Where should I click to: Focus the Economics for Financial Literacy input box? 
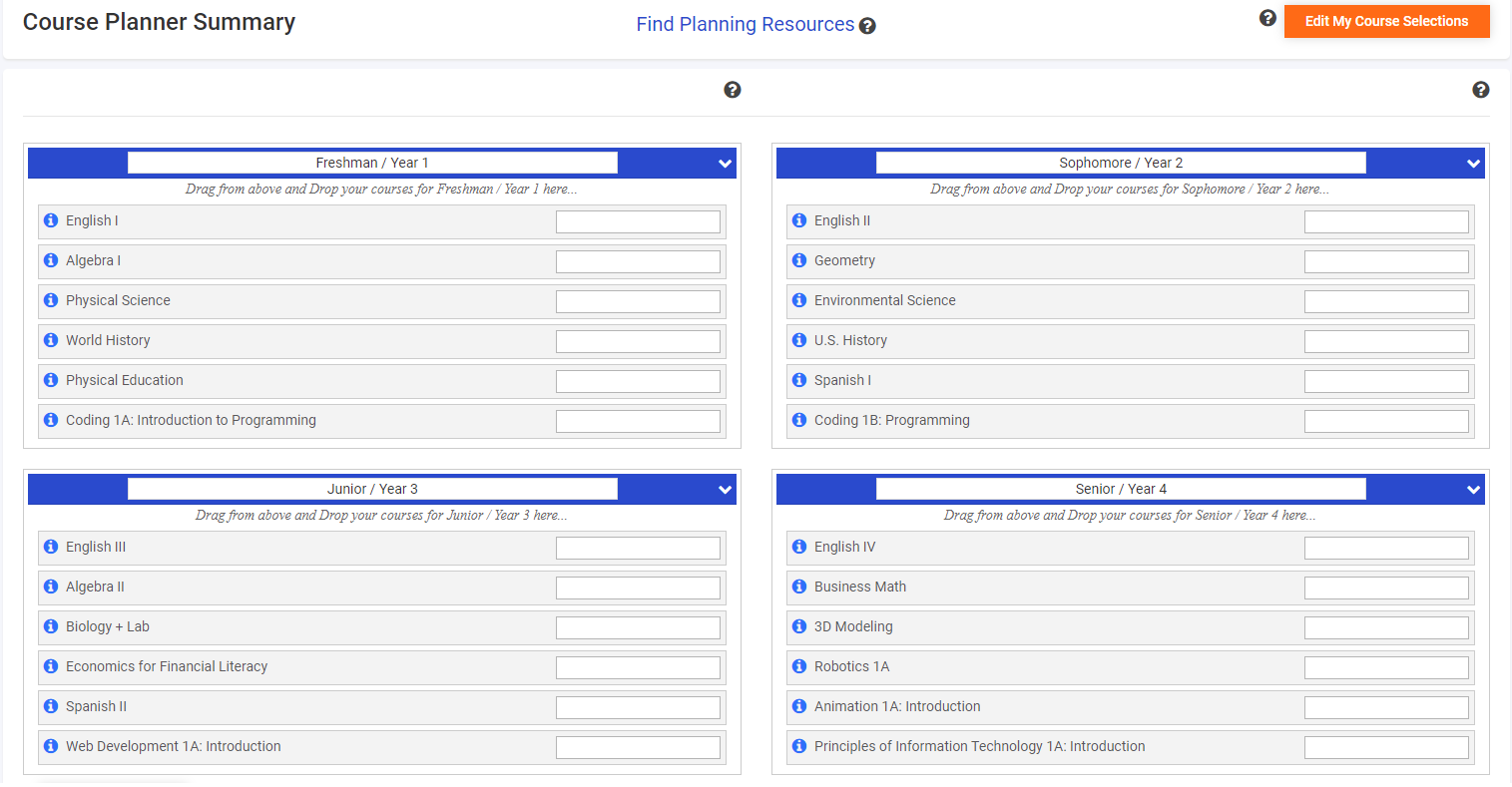click(x=638, y=667)
